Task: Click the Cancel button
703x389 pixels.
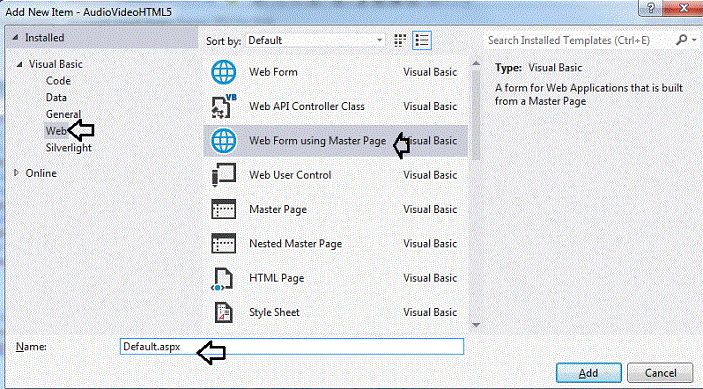Action: (660, 373)
